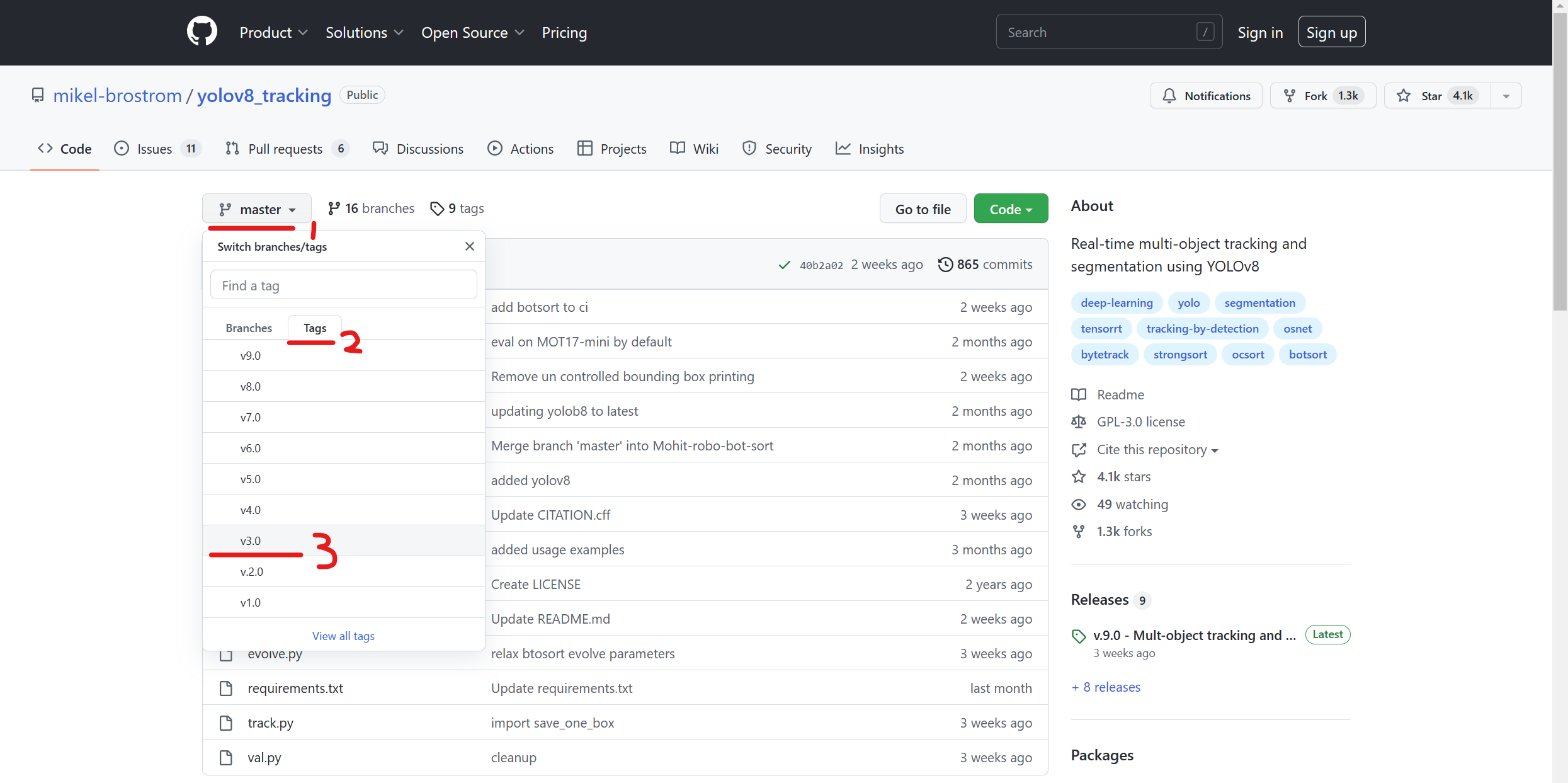Open the green Code dropdown
Screen dimensions: 1568x783
1011,209
